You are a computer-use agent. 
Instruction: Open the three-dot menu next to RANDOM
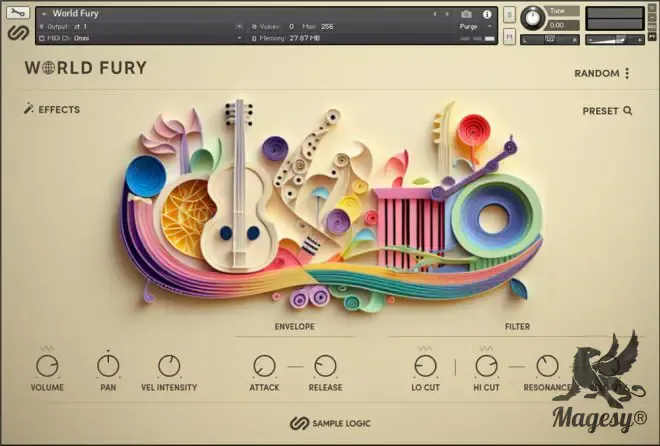(627, 73)
